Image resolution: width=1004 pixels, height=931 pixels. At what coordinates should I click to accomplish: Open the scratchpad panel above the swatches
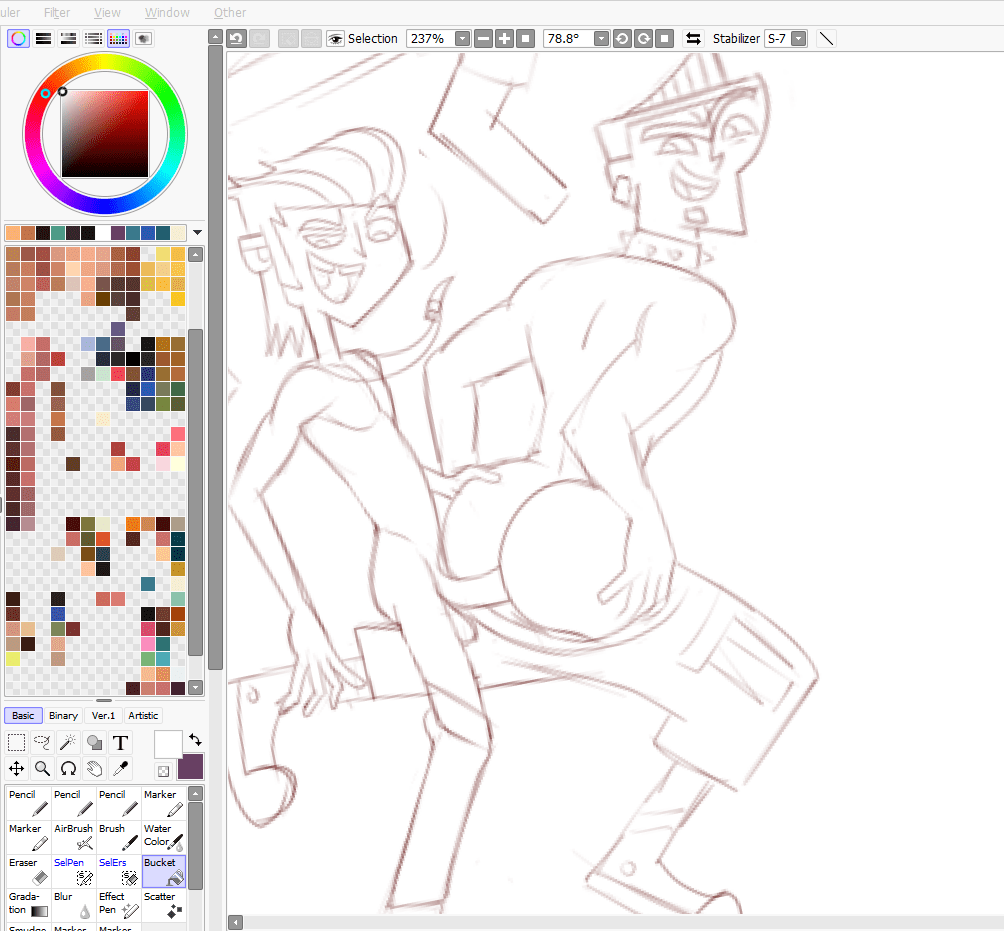coord(143,36)
